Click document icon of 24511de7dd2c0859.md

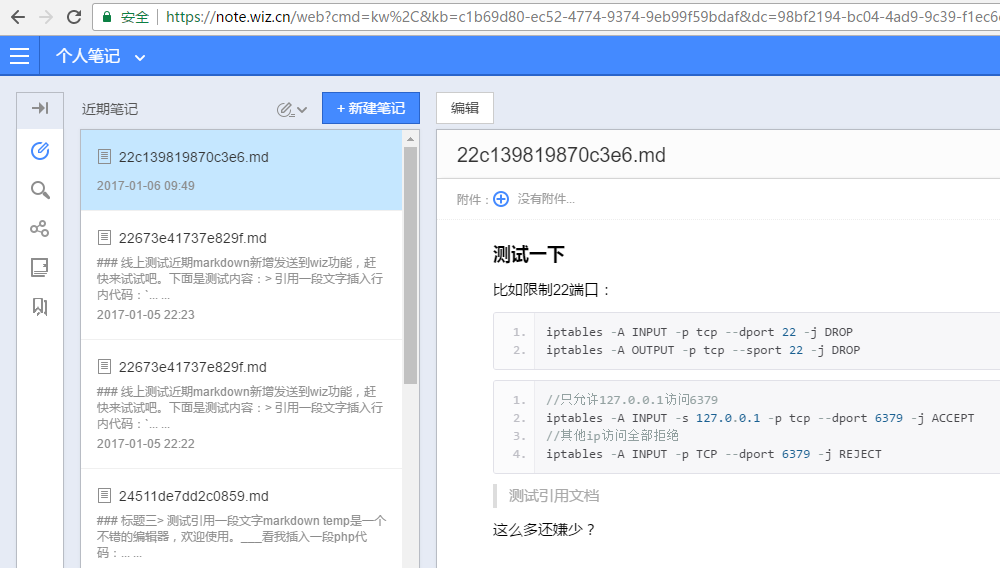point(104,495)
